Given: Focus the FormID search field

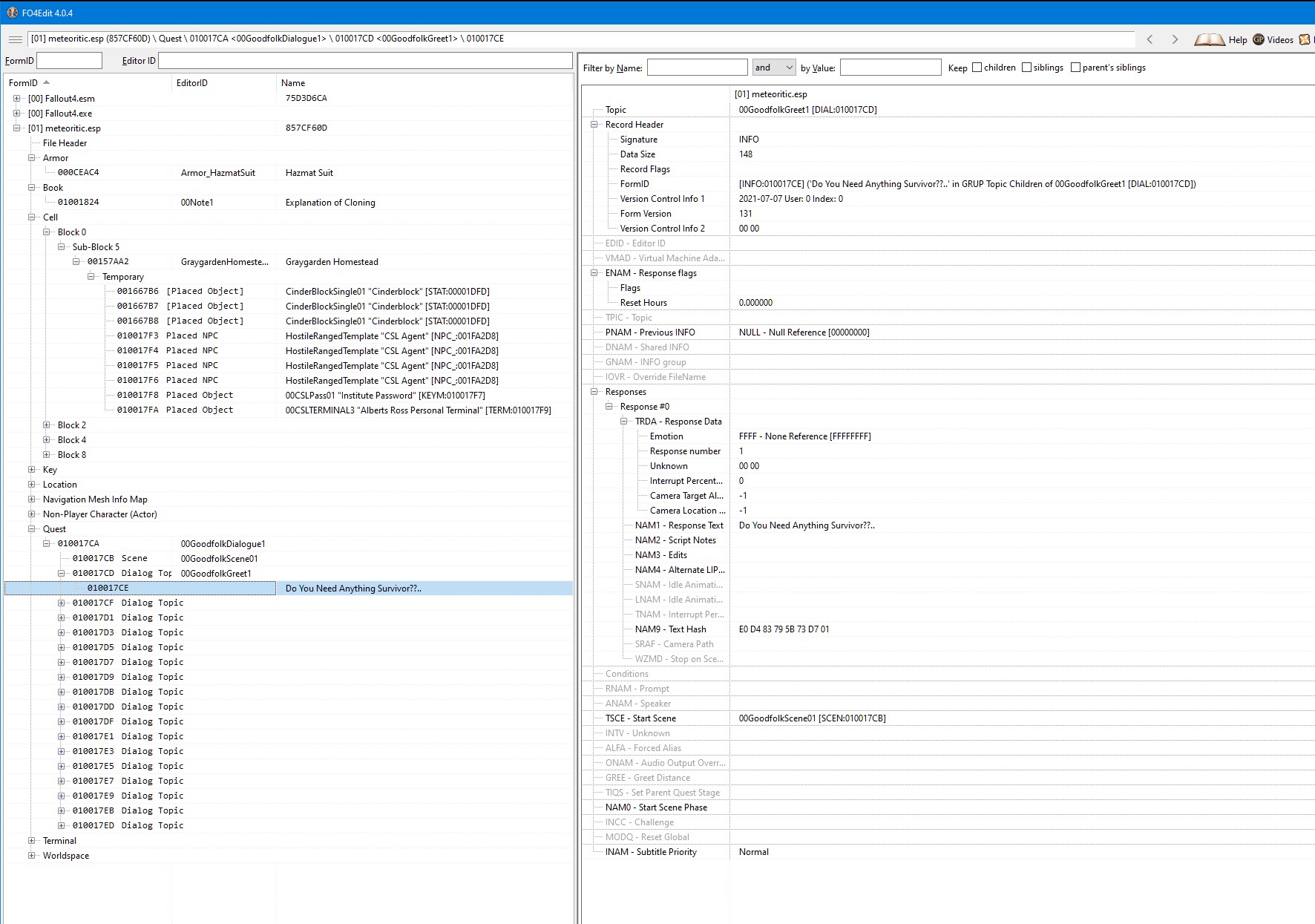Looking at the screenshot, I should coord(69,60).
